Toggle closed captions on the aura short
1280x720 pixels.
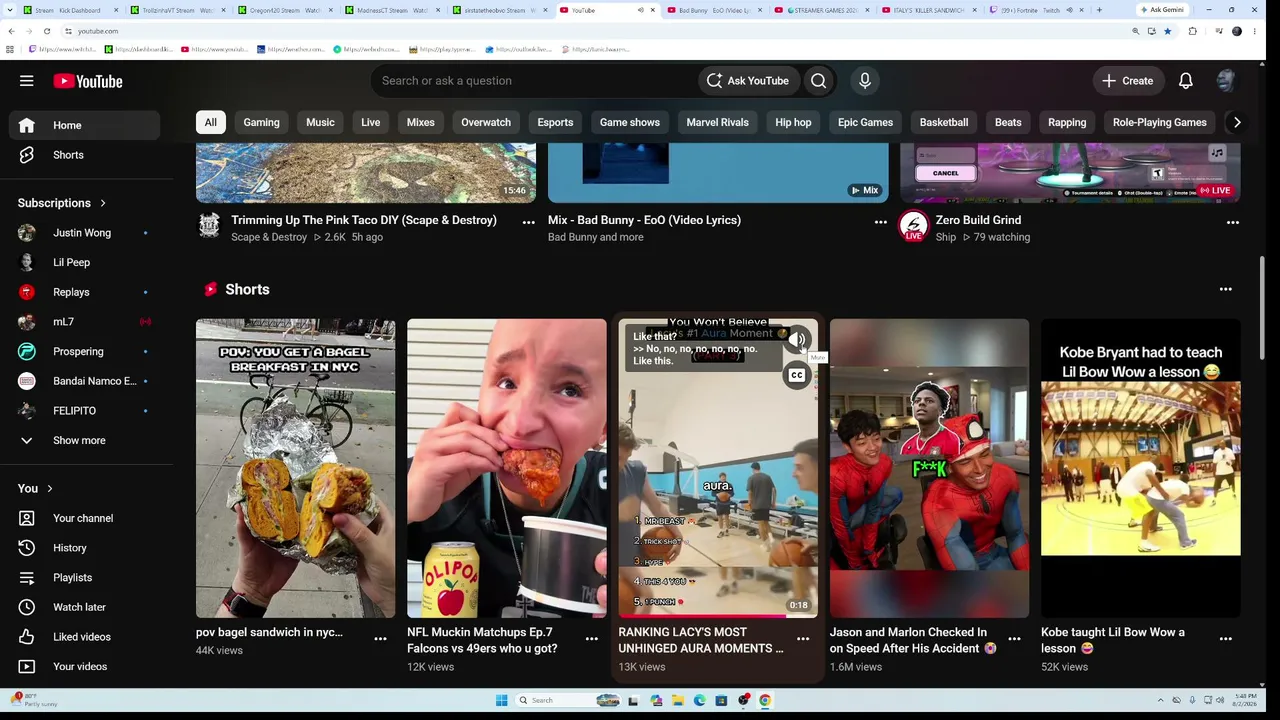796,376
